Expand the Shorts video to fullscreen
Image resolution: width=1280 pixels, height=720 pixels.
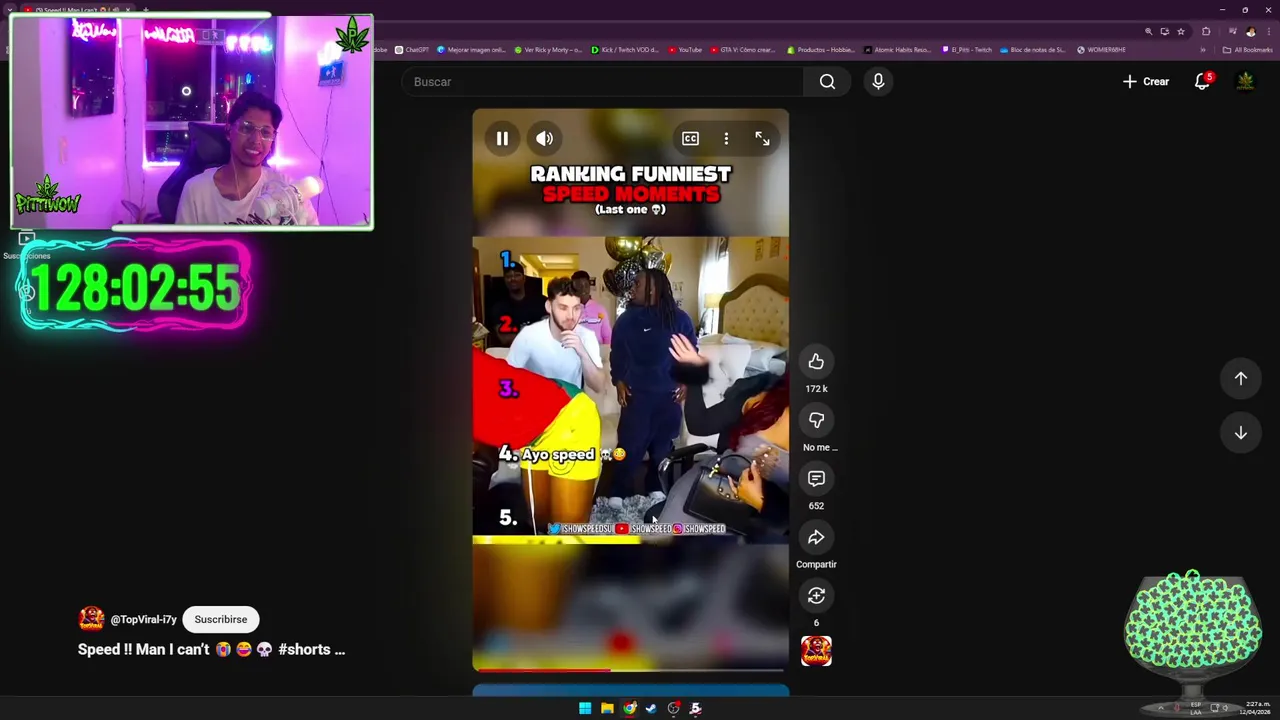click(x=762, y=139)
